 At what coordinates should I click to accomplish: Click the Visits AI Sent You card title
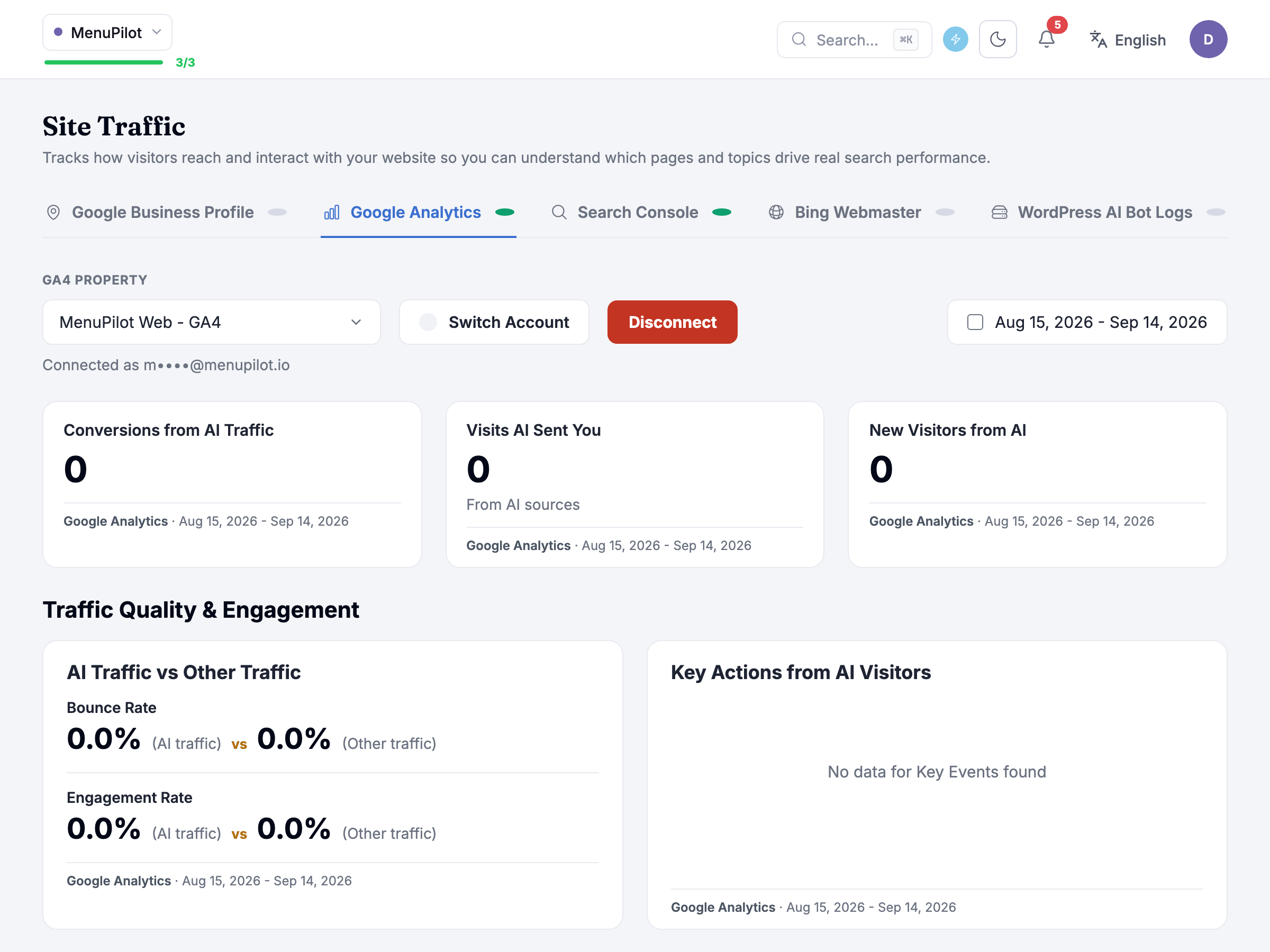point(533,430)
